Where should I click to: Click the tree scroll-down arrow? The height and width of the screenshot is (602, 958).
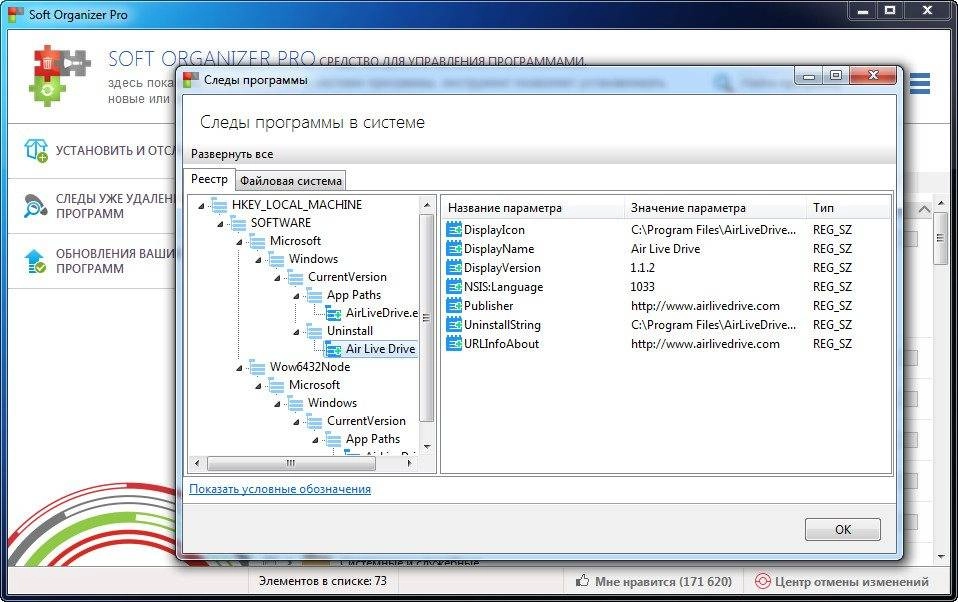[426, 447]
